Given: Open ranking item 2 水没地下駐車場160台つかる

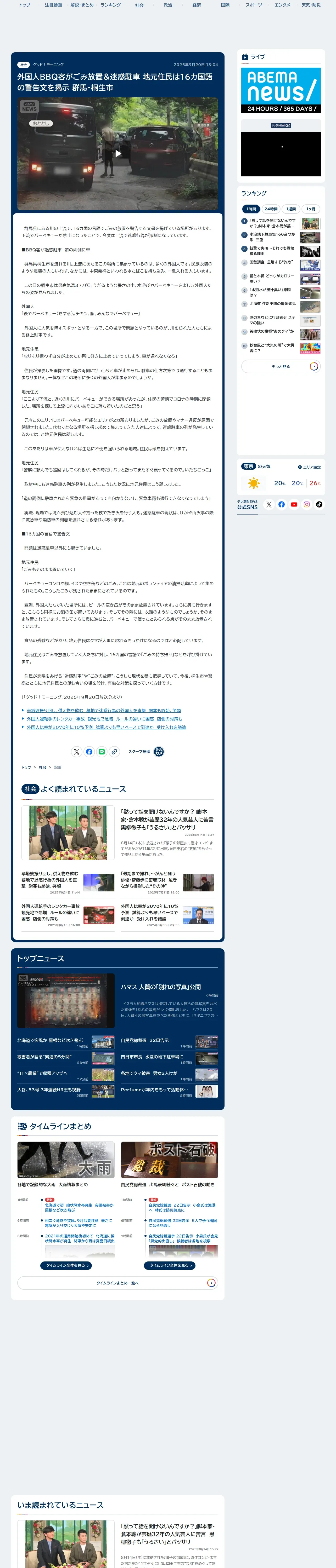Looking at the screenshot, I should tap(281, 237).
